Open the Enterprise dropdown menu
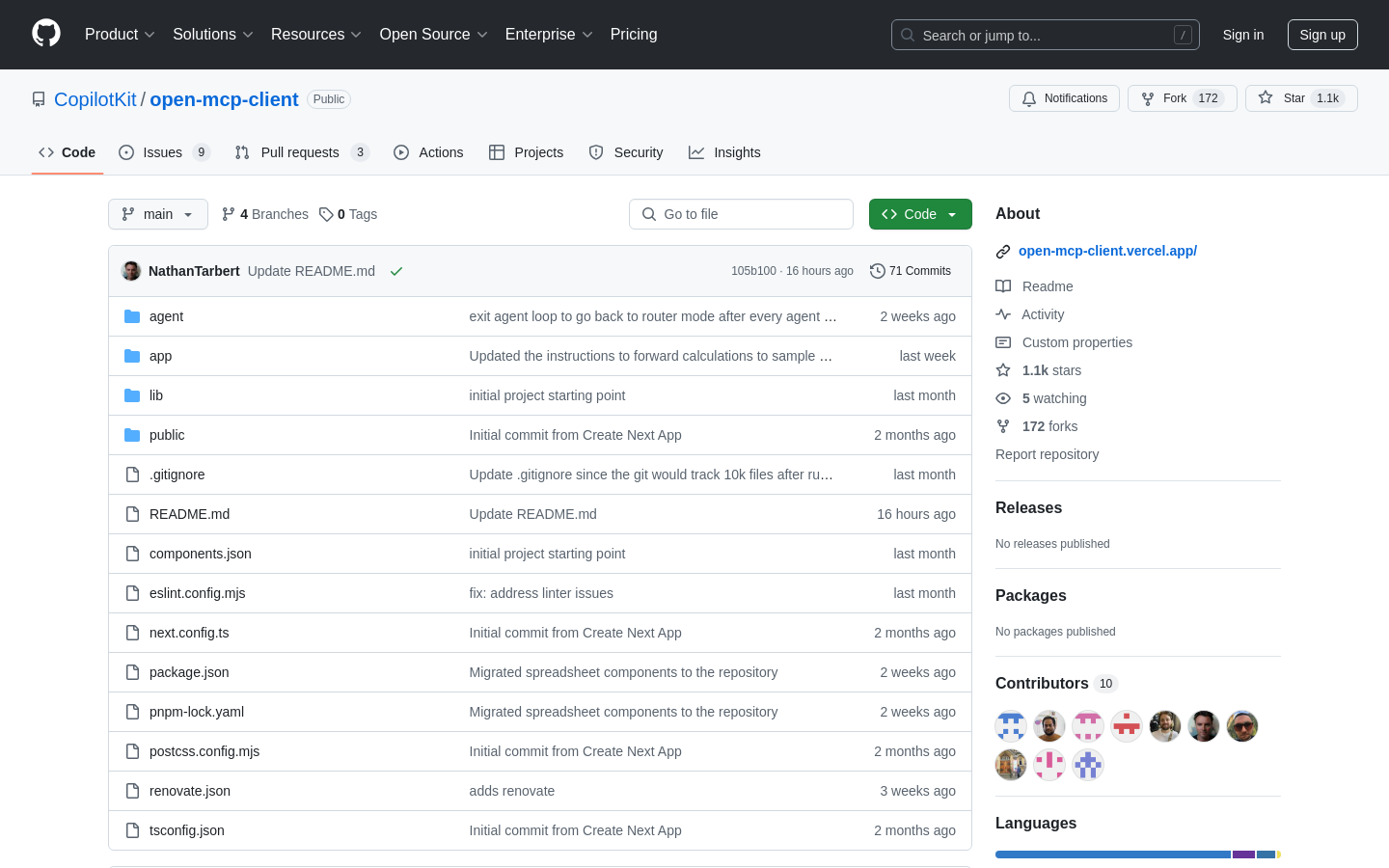 click(x=549, y=35)
